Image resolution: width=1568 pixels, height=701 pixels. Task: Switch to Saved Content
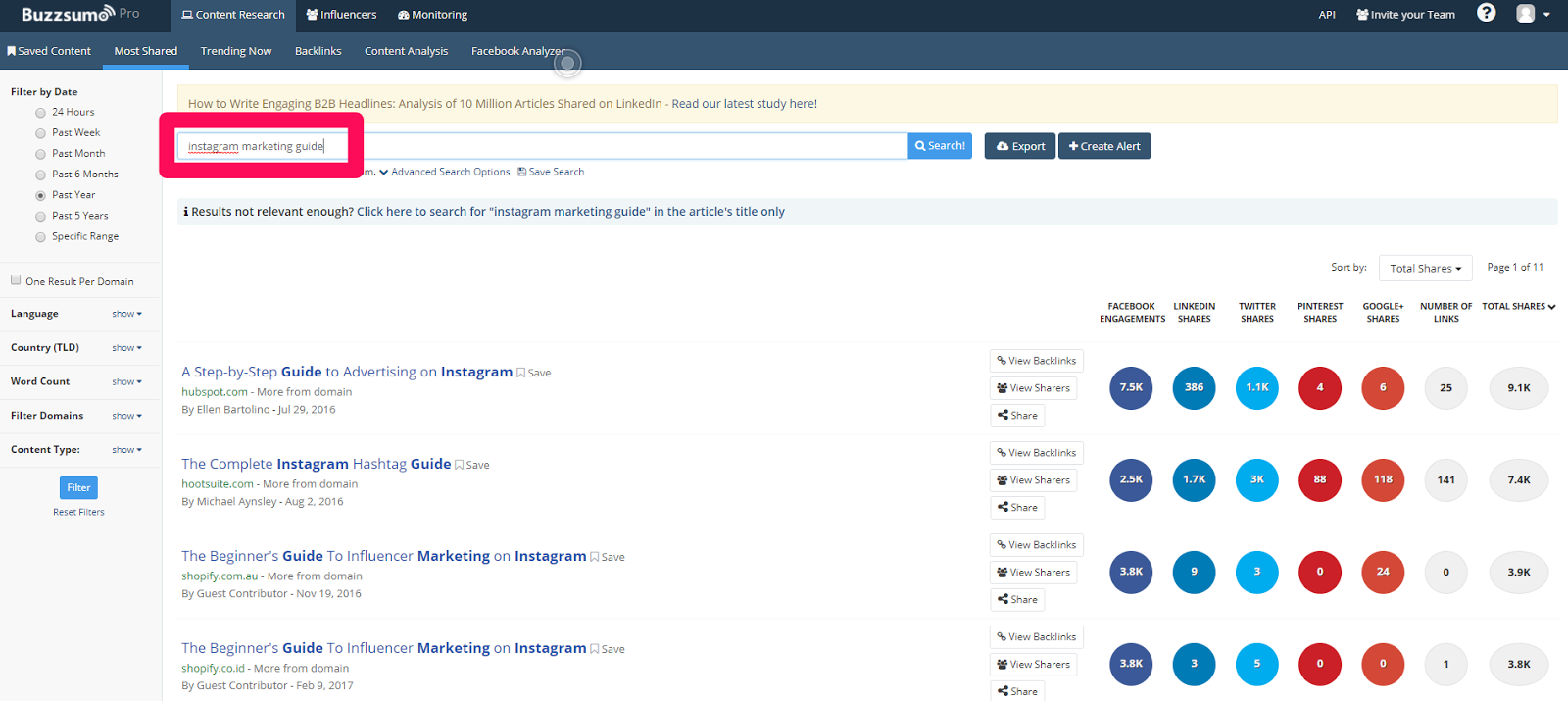[x=49, y=51]
